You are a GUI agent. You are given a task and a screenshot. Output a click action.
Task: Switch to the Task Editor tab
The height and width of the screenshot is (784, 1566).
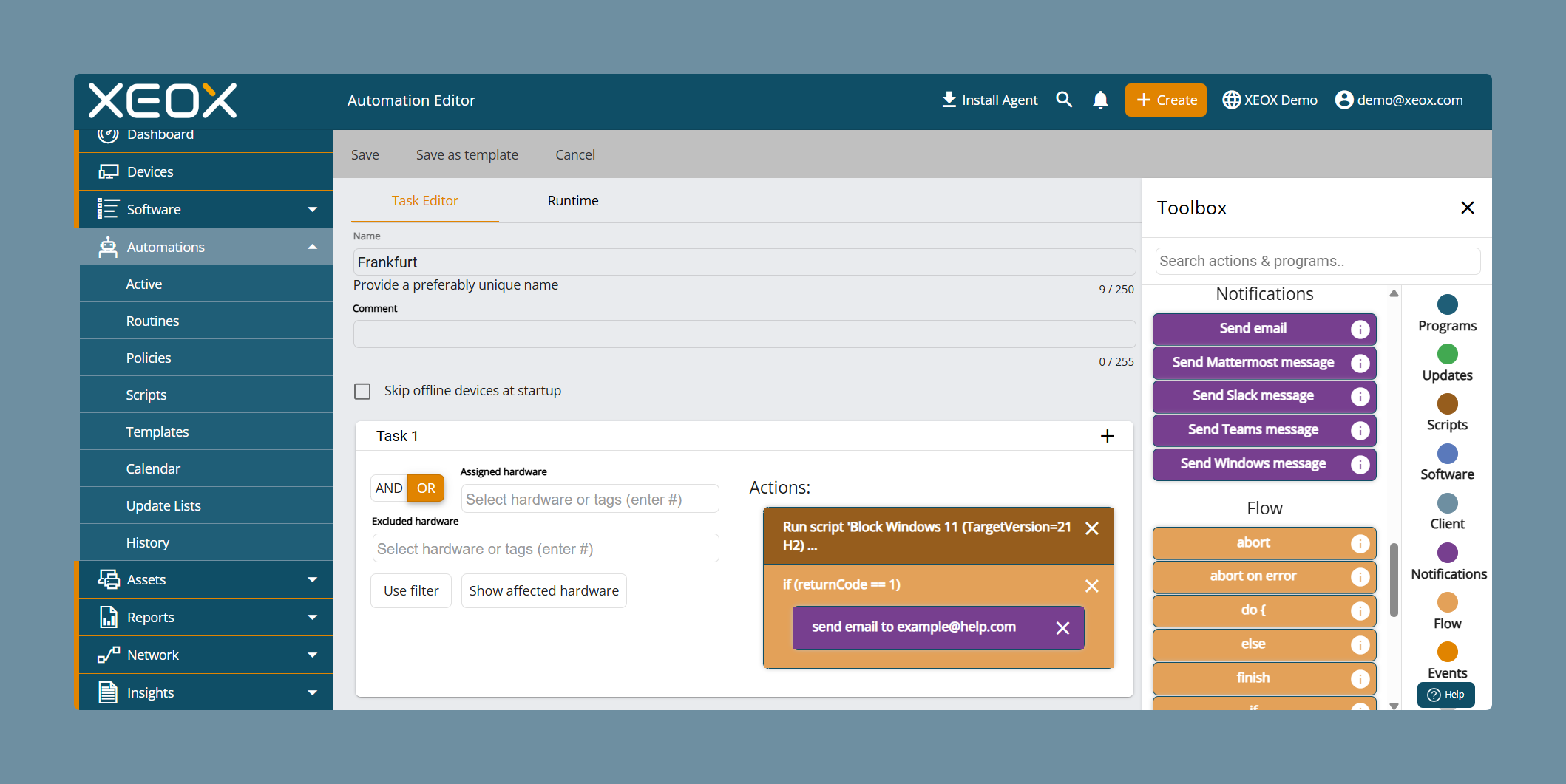[x=425, y=200]
